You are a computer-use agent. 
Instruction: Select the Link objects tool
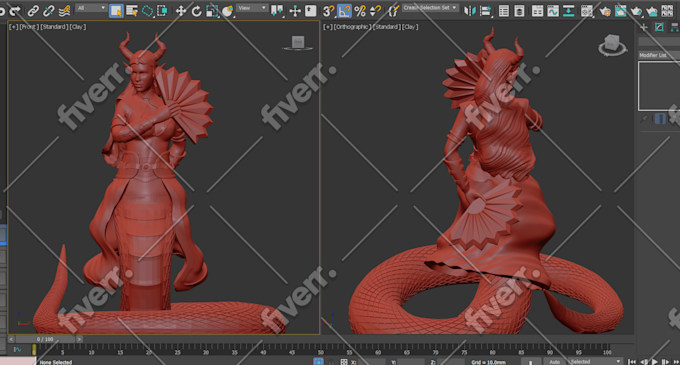pyautogui.click(x=33, y=10)
